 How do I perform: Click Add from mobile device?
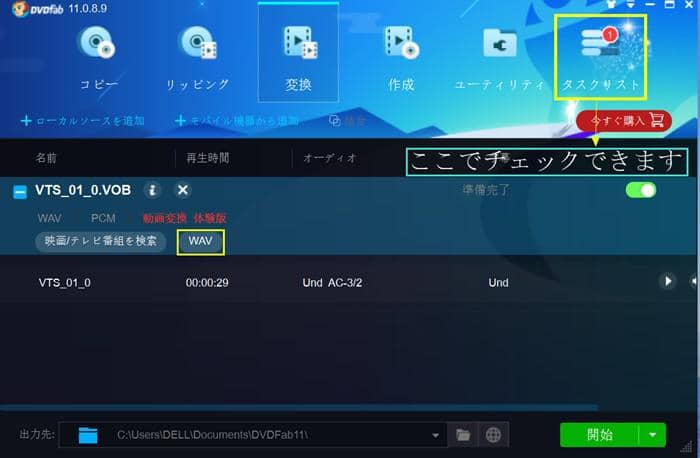tap(237, 121)
